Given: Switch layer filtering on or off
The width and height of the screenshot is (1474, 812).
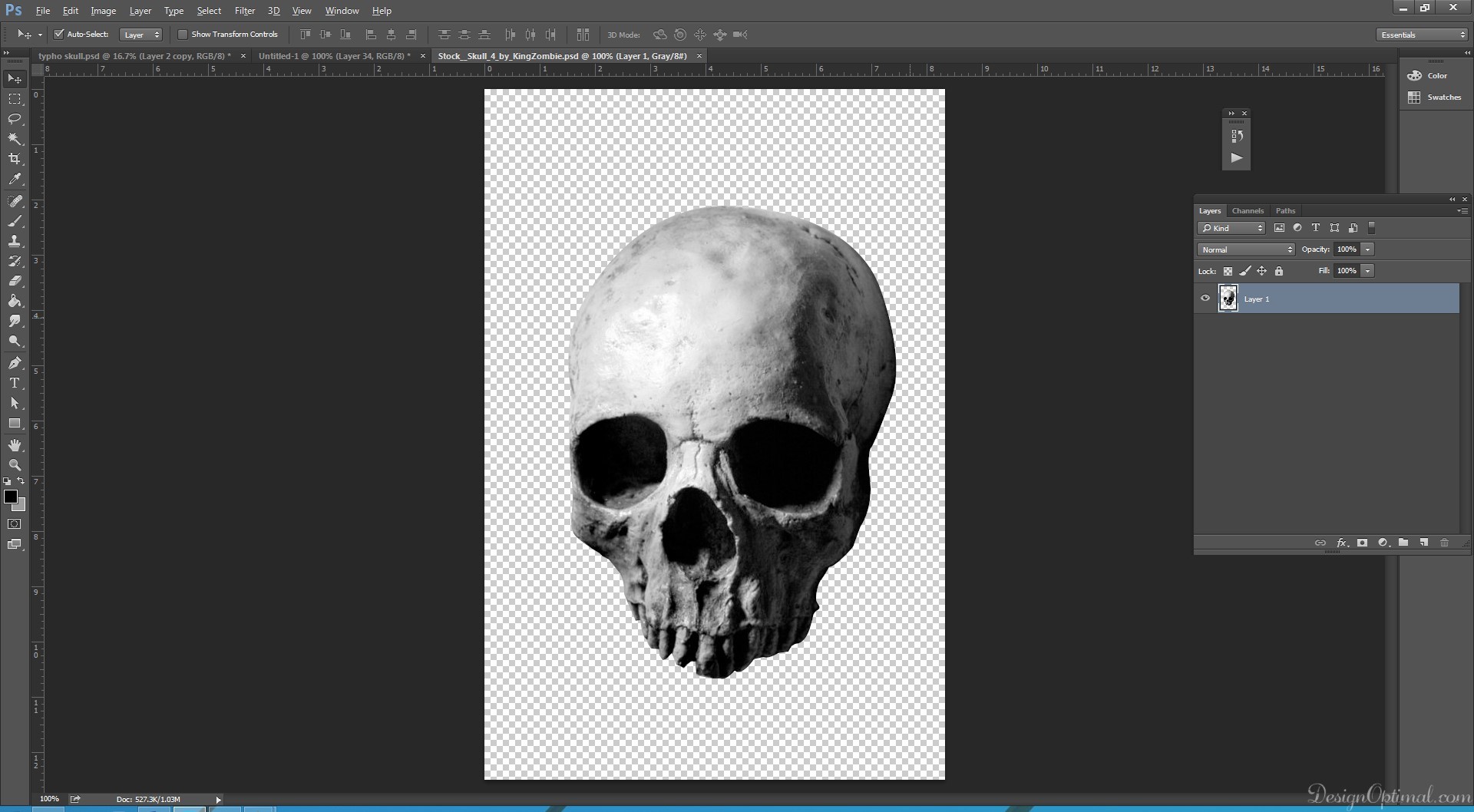Looking at the screenshot, I should coord(1372,228).
